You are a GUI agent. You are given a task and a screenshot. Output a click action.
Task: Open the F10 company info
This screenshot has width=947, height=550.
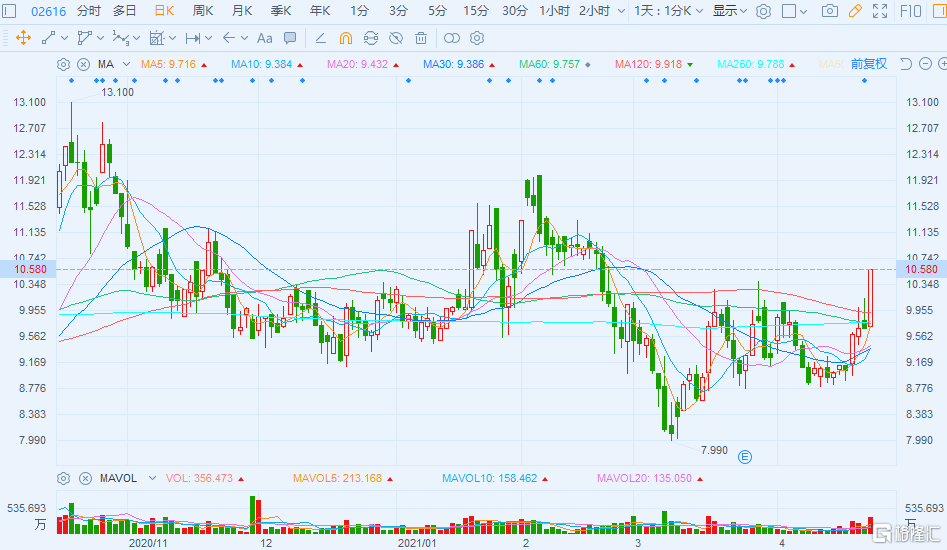910,11
